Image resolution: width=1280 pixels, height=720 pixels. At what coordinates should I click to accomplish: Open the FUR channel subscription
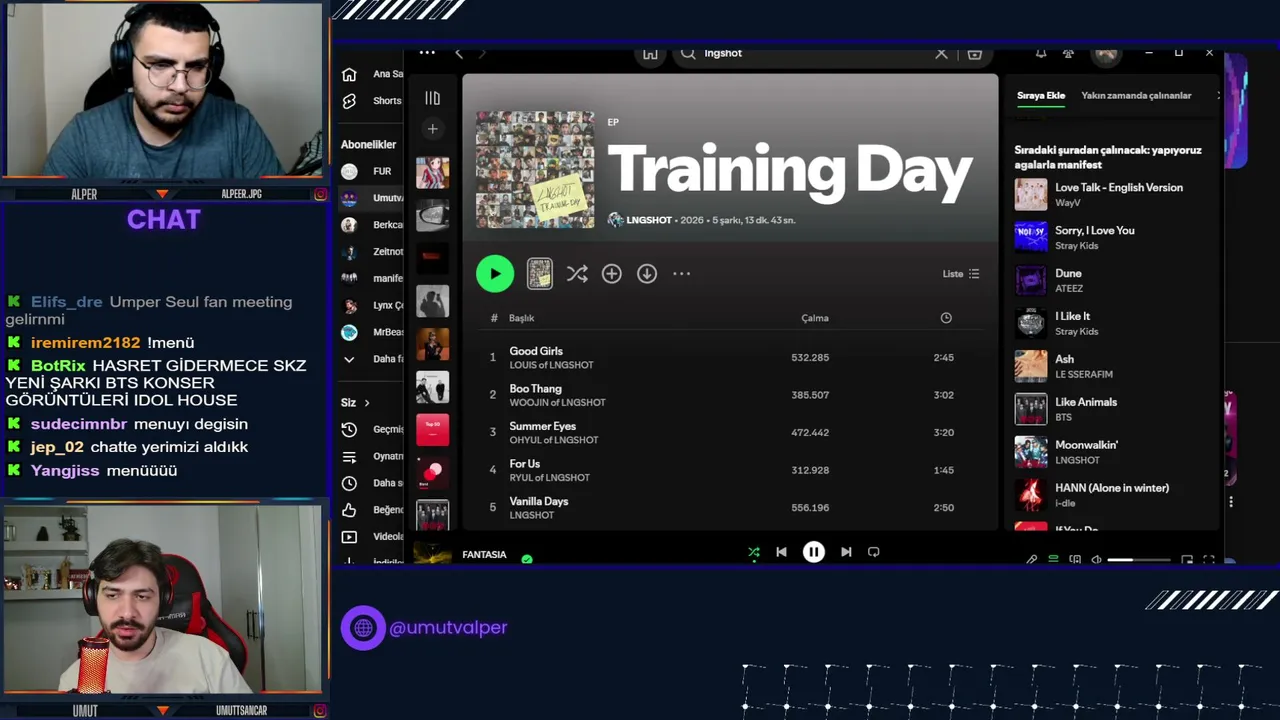(370, 171)
